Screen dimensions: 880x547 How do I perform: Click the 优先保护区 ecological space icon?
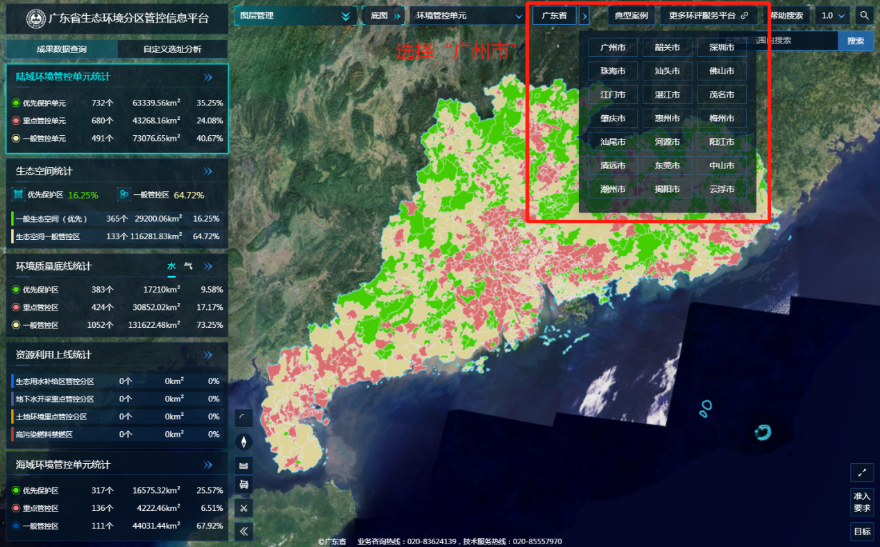(17, 195)
